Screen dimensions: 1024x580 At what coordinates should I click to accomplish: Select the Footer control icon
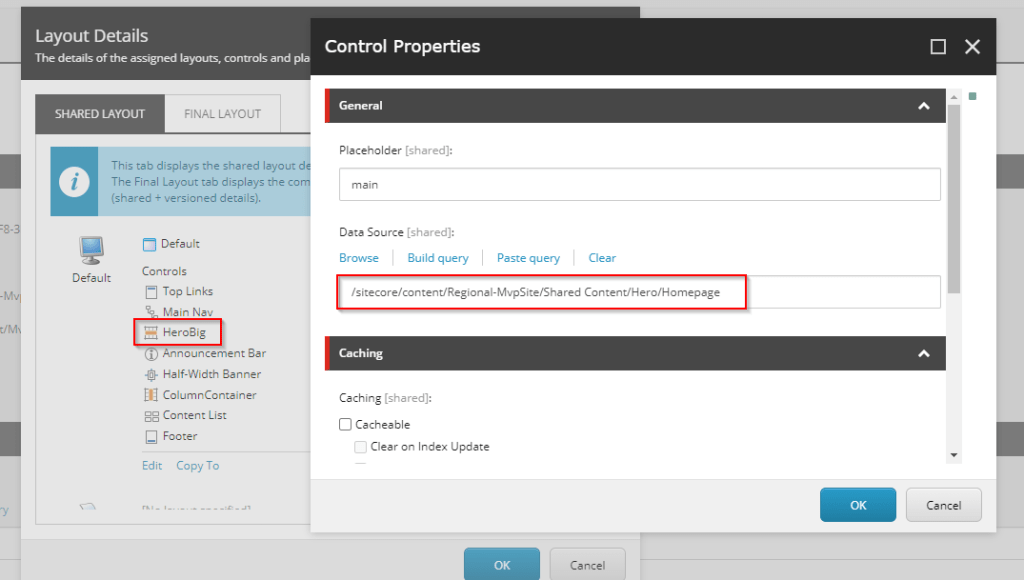[x=151, y=437]
